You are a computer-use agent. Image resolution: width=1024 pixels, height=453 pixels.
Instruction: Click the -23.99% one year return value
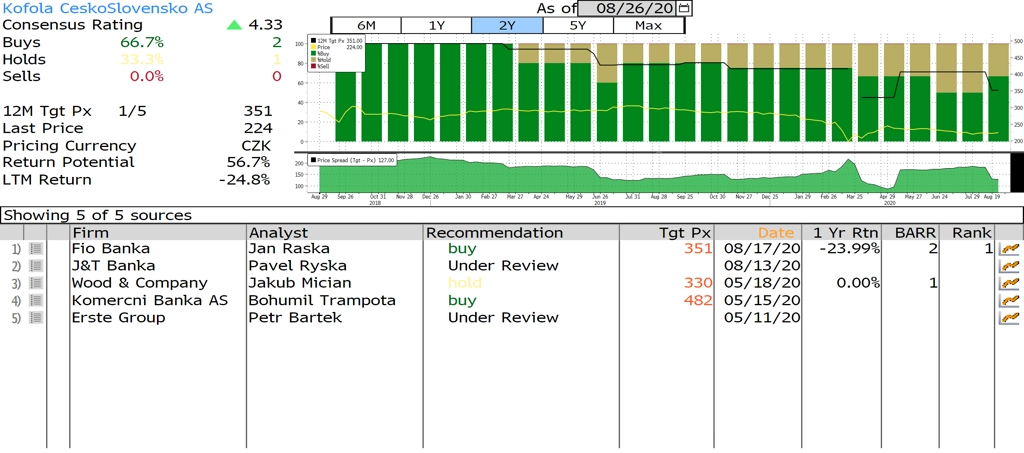[x=849, y=249]
